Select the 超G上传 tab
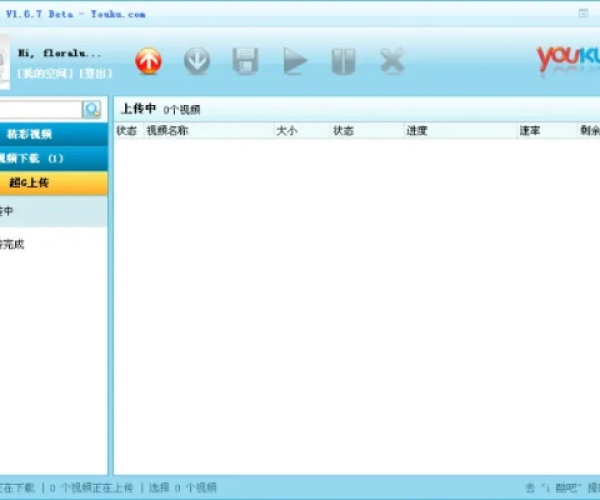This screenshot has height=500, width=600. tap(54, 183)
